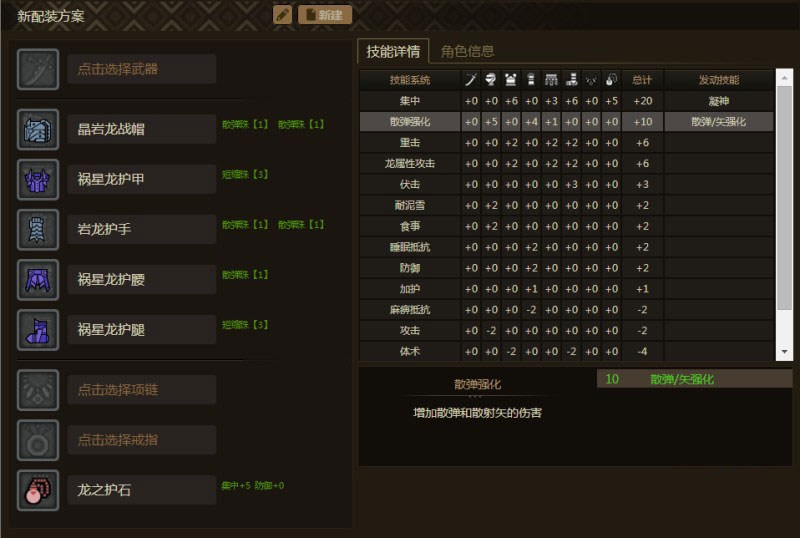800x538 pixels.
Task: Select the 技能详情 tab
Action: [393, 51]
